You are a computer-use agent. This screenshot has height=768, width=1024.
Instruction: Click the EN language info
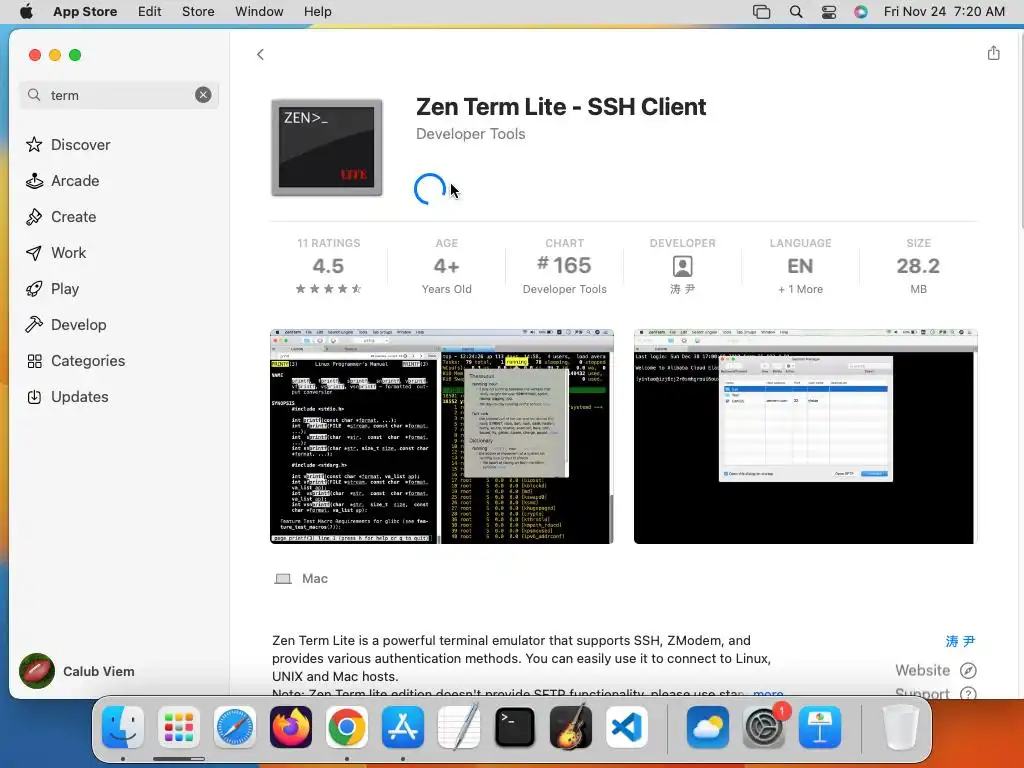pos(800,266)
